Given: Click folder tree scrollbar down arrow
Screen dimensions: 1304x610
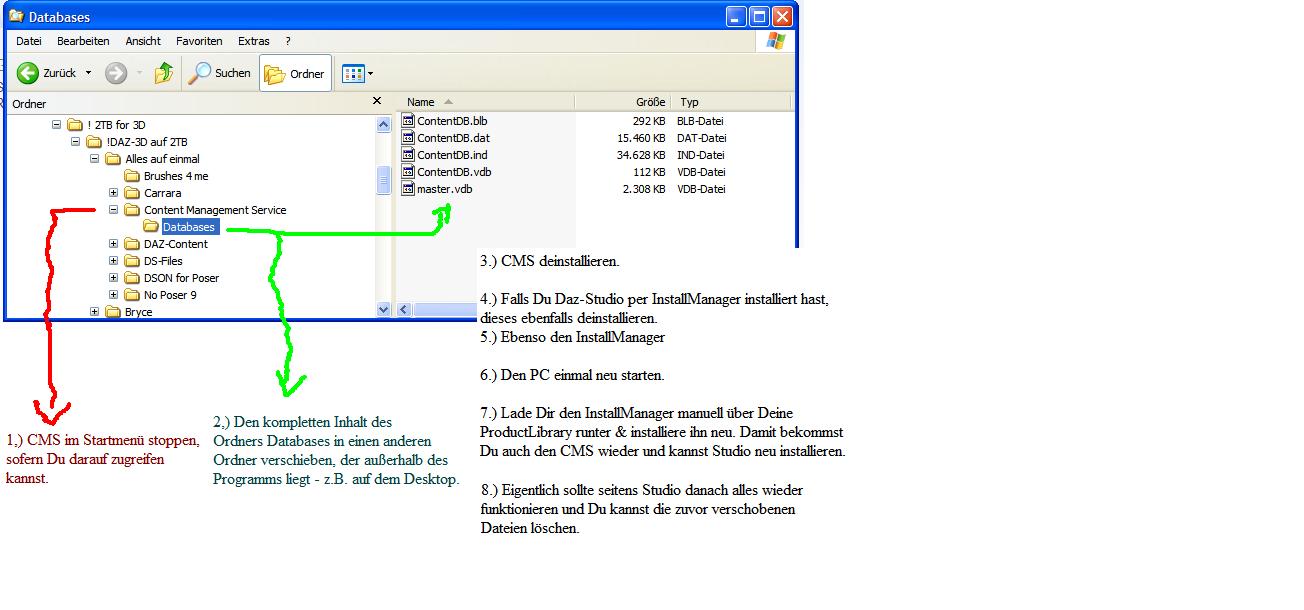Looking at the screenshot, I should click(383, 310).
